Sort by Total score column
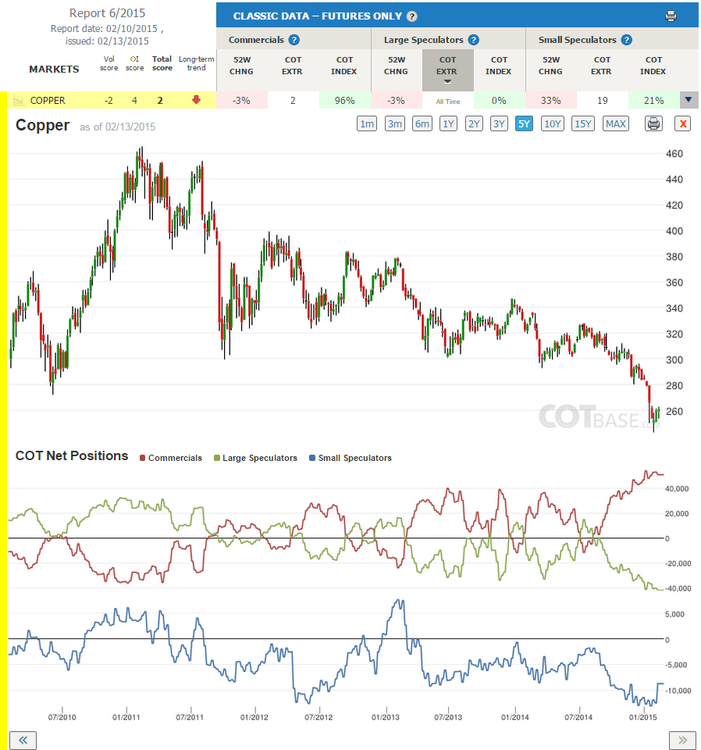 point(162,63)
